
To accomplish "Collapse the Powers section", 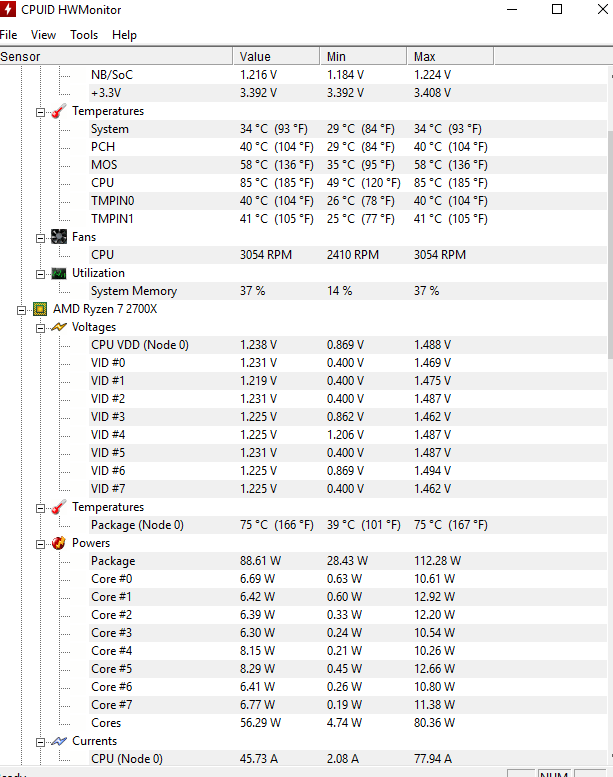I will point(40,543).
